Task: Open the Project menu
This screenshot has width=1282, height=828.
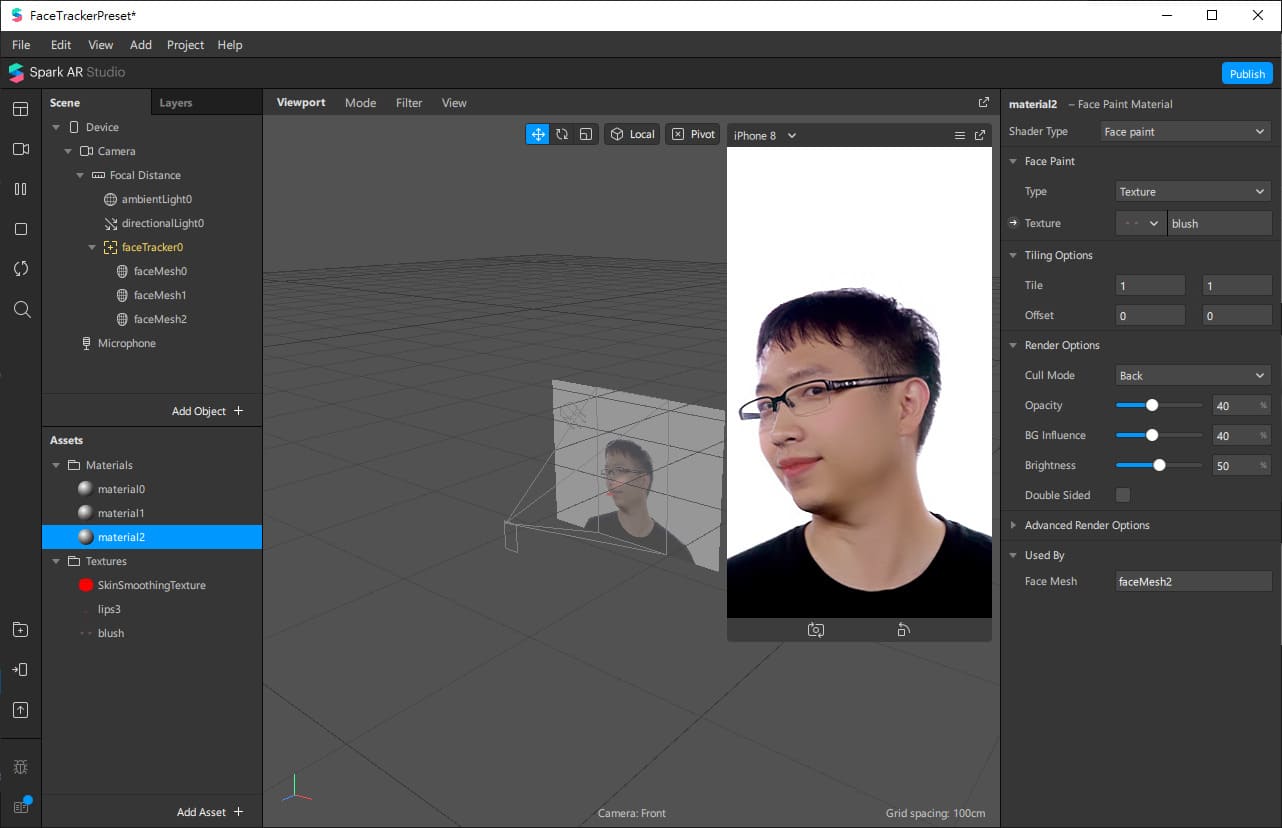Action: (185, 45)
